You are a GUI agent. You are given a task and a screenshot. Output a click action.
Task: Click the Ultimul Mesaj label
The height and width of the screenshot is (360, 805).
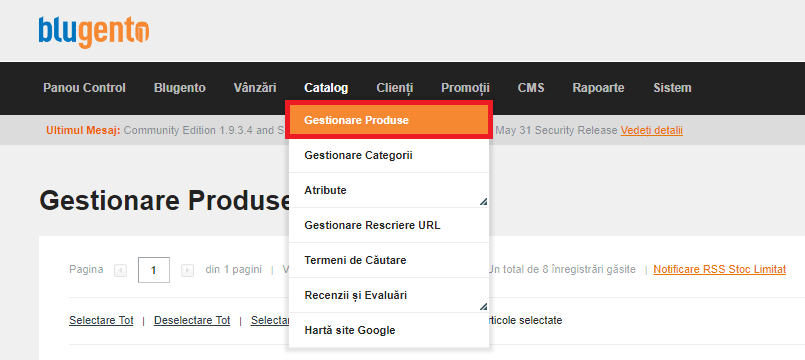[x=83, y=130]
